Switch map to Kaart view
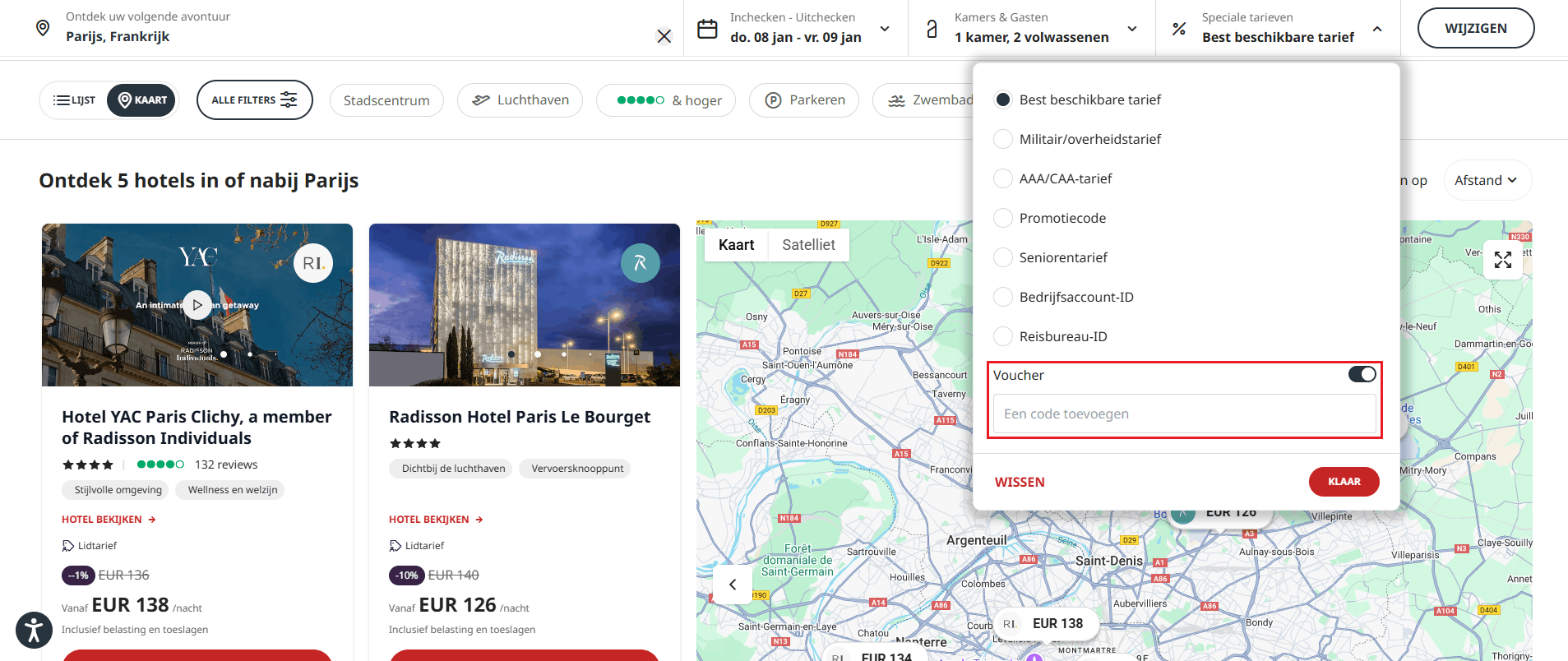 (736, 245)
